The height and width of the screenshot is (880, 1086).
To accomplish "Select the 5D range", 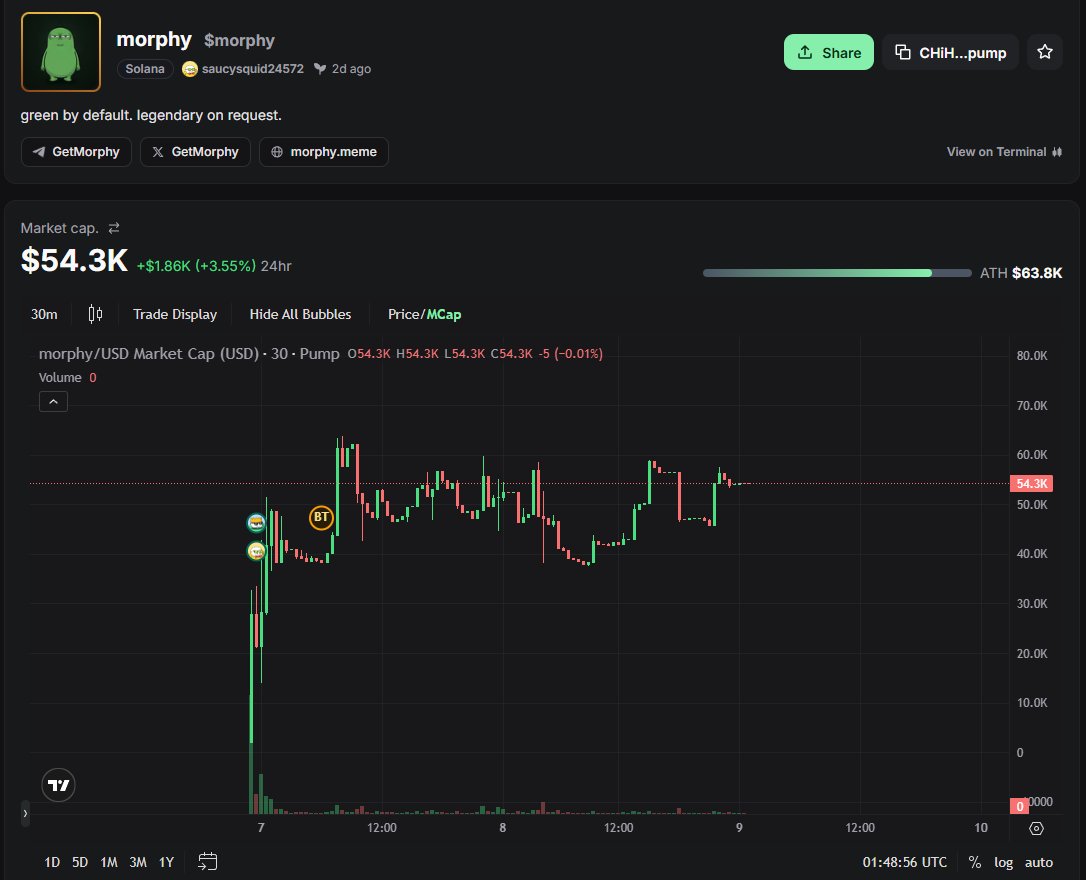I will click(x=80, y=862).
